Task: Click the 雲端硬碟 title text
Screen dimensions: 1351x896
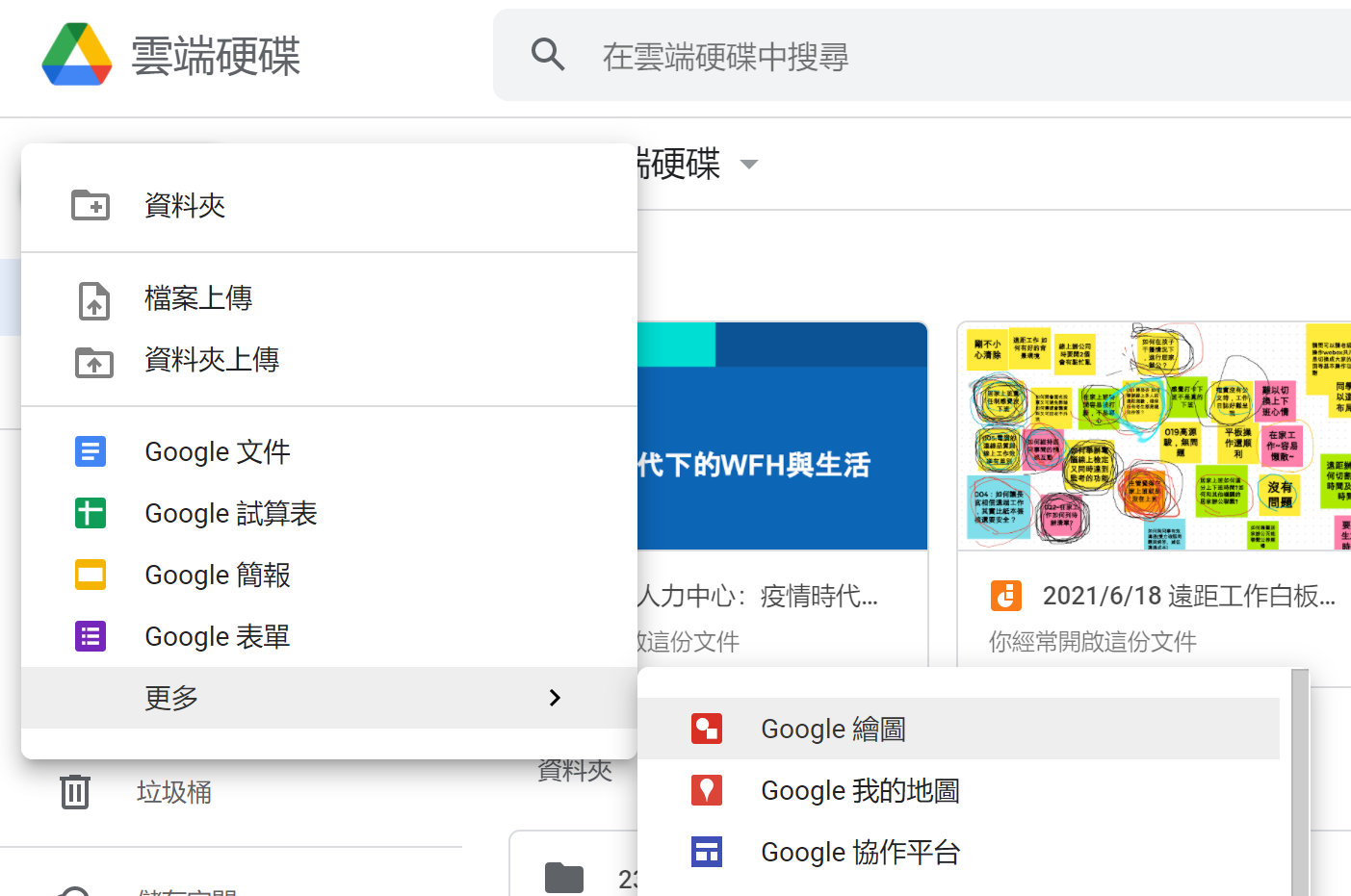Action: (216, 55)
